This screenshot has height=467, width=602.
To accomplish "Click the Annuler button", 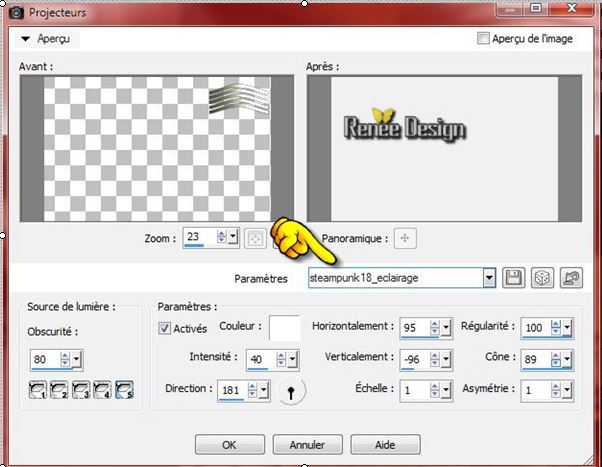I will (308, 445).
